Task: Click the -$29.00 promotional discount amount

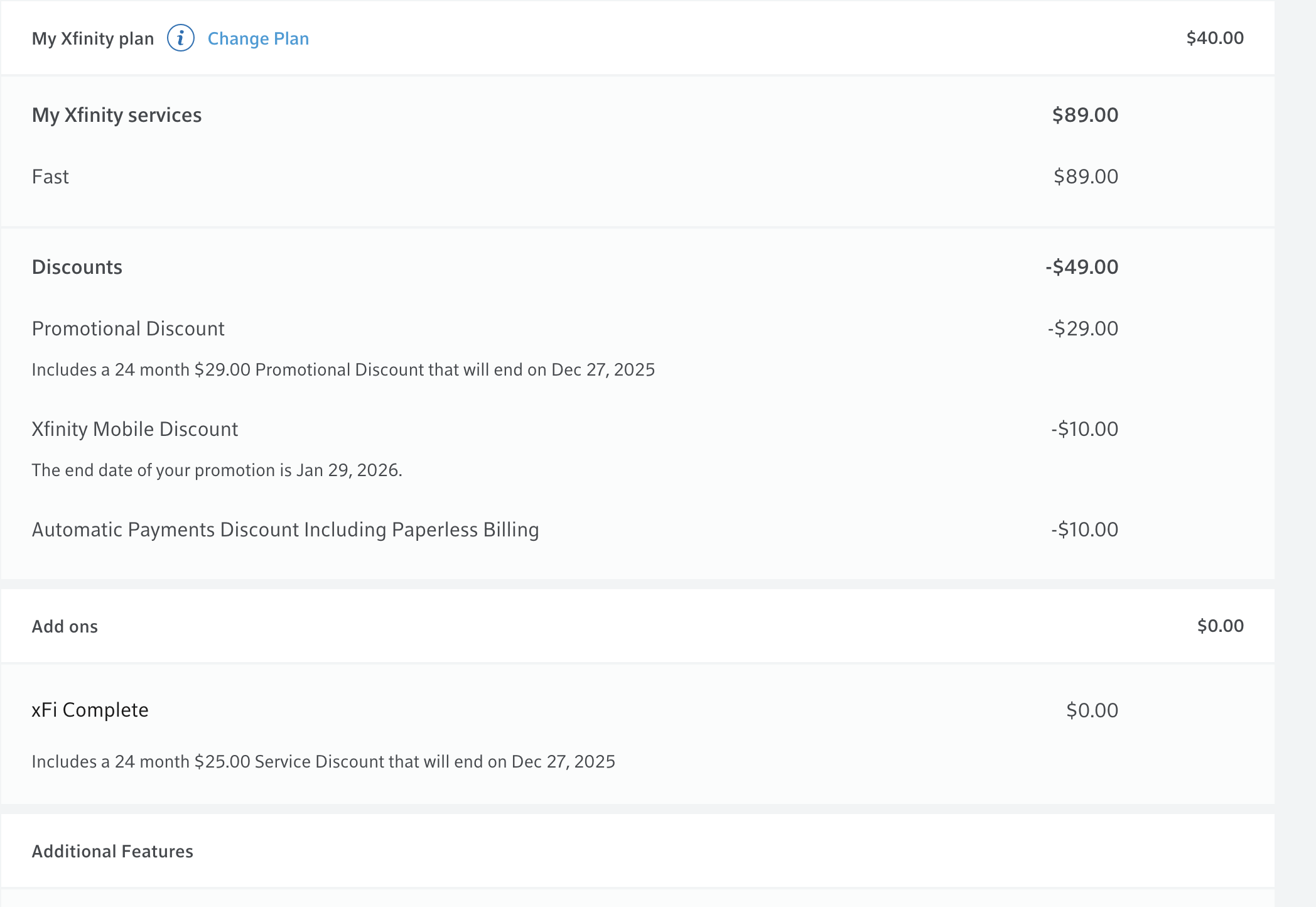Action: point(1082,329)
